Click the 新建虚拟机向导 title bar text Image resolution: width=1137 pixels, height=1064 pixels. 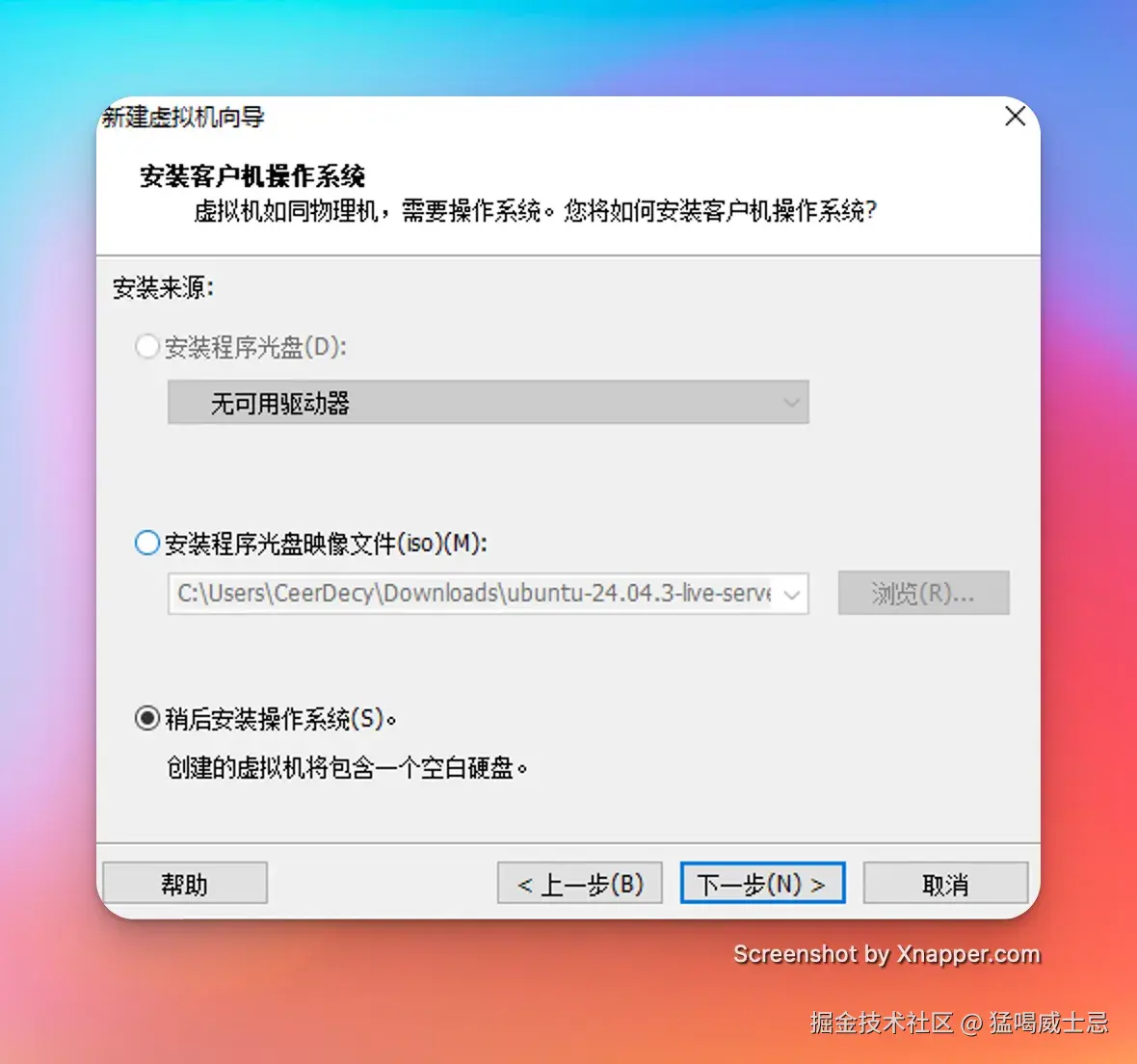(x=183, y=117)
